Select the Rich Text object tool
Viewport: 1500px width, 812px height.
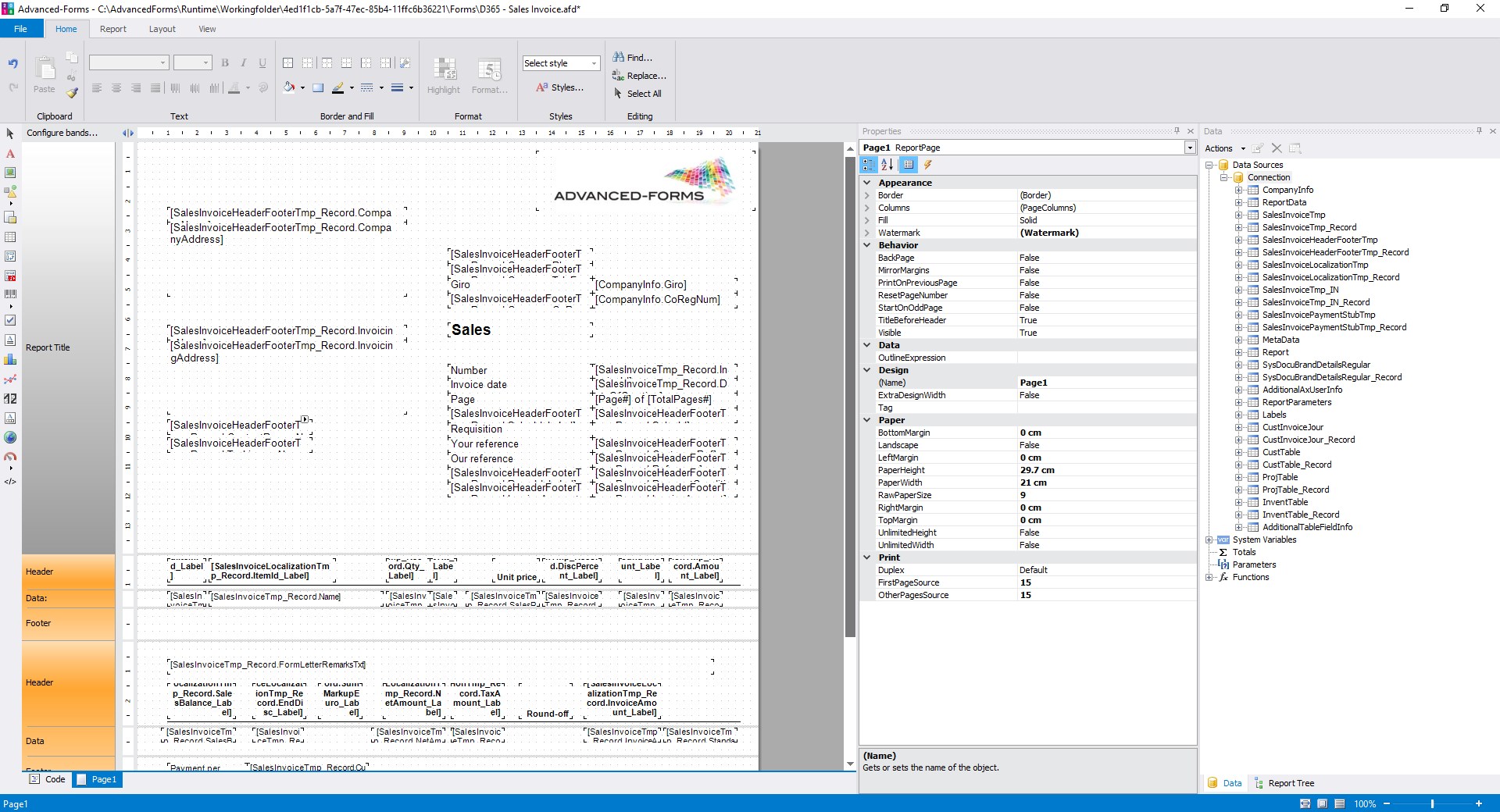pyautogui.click(x=10, y=340)
